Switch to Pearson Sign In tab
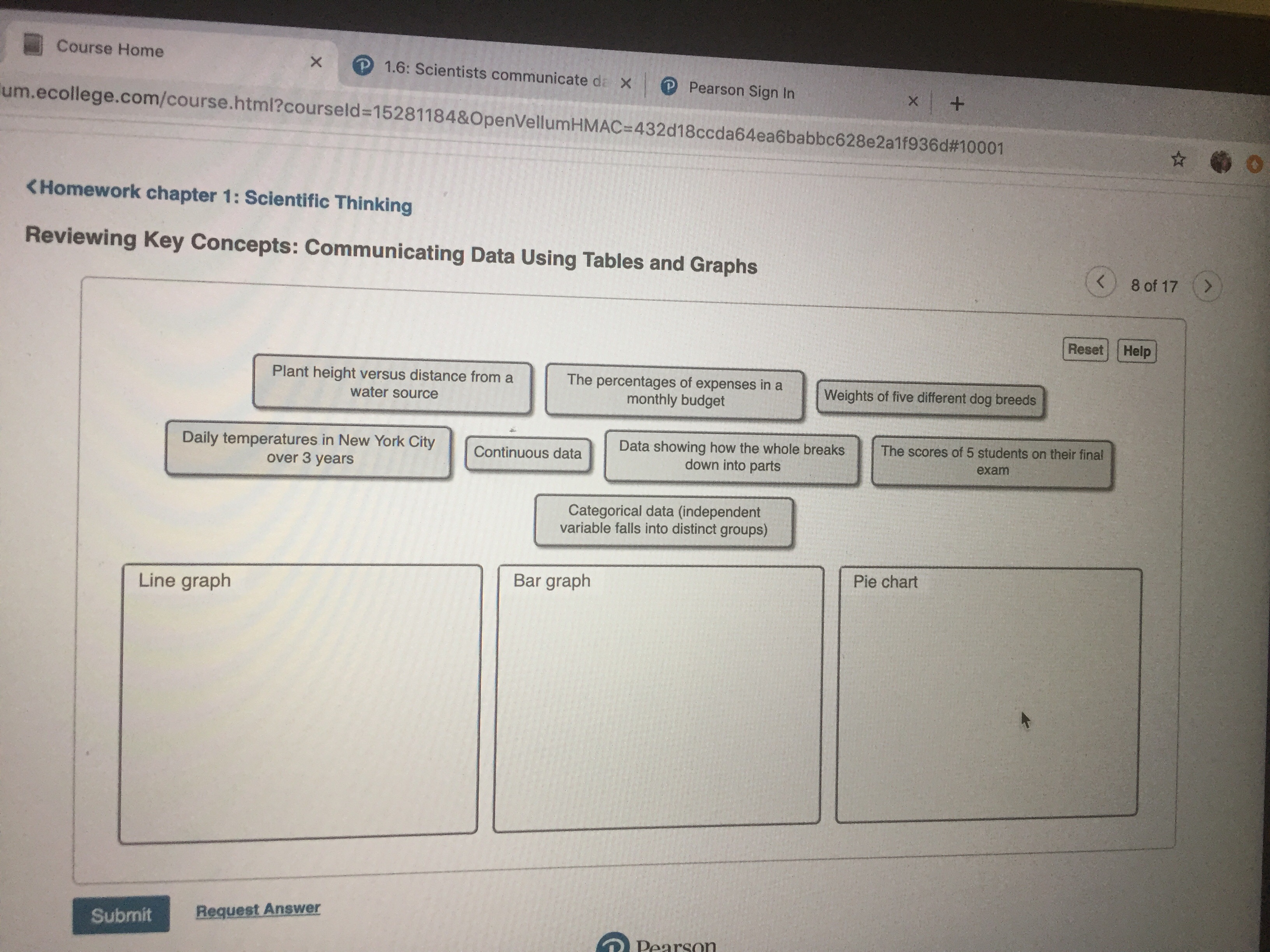The width and height of the screenshot is (1270, 952). tap(741, 91)
